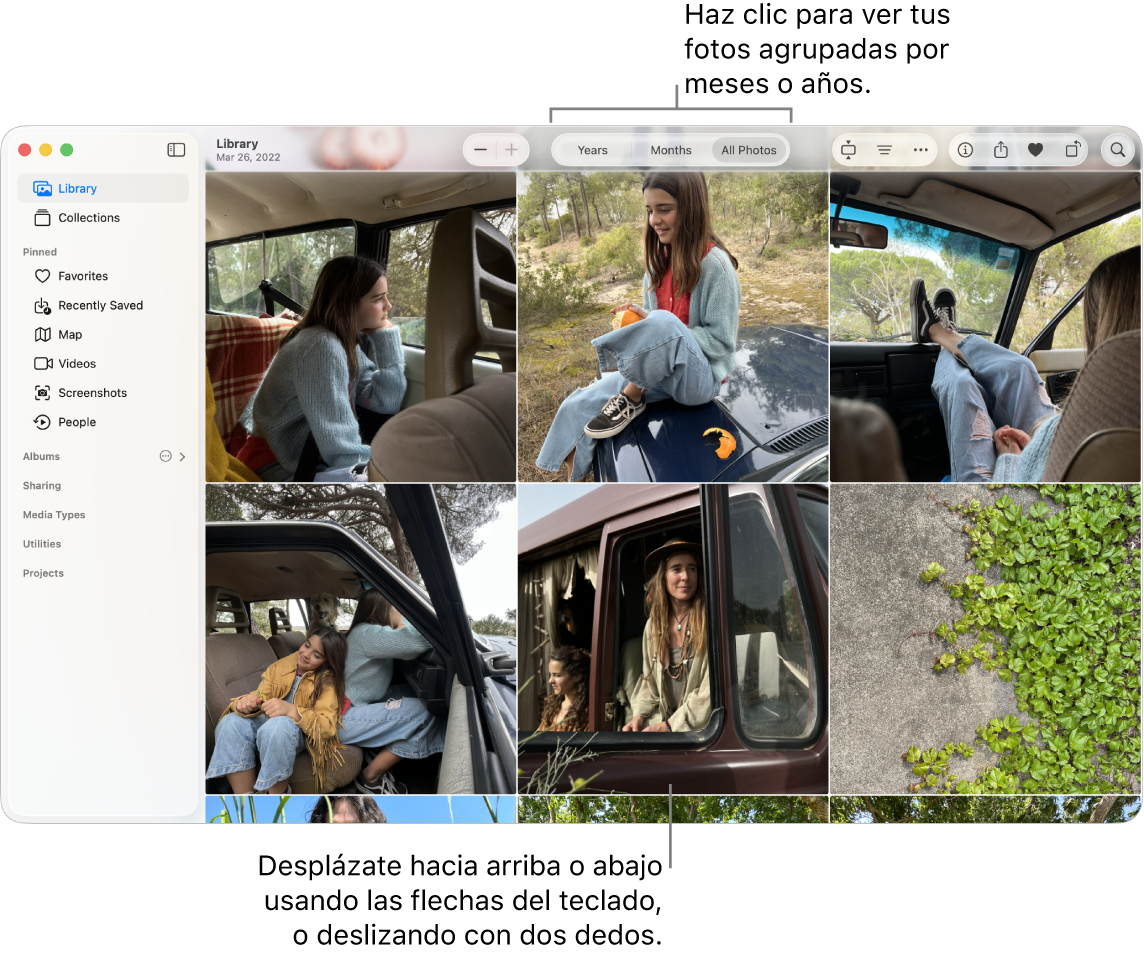
Task: Switch to the Years view
Action: click(x=592, y=150)
